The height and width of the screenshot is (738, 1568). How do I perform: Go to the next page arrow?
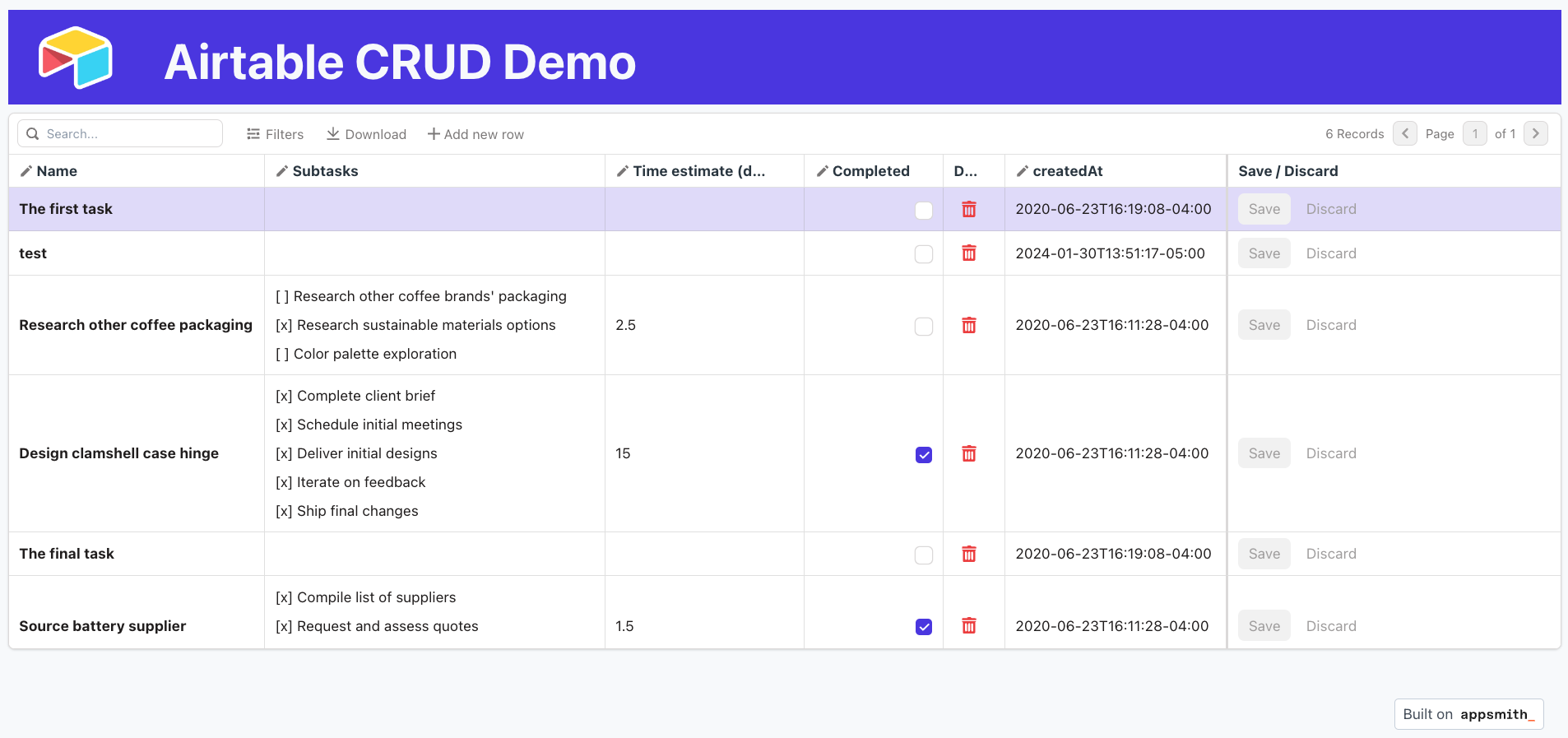pos(1535,133)
